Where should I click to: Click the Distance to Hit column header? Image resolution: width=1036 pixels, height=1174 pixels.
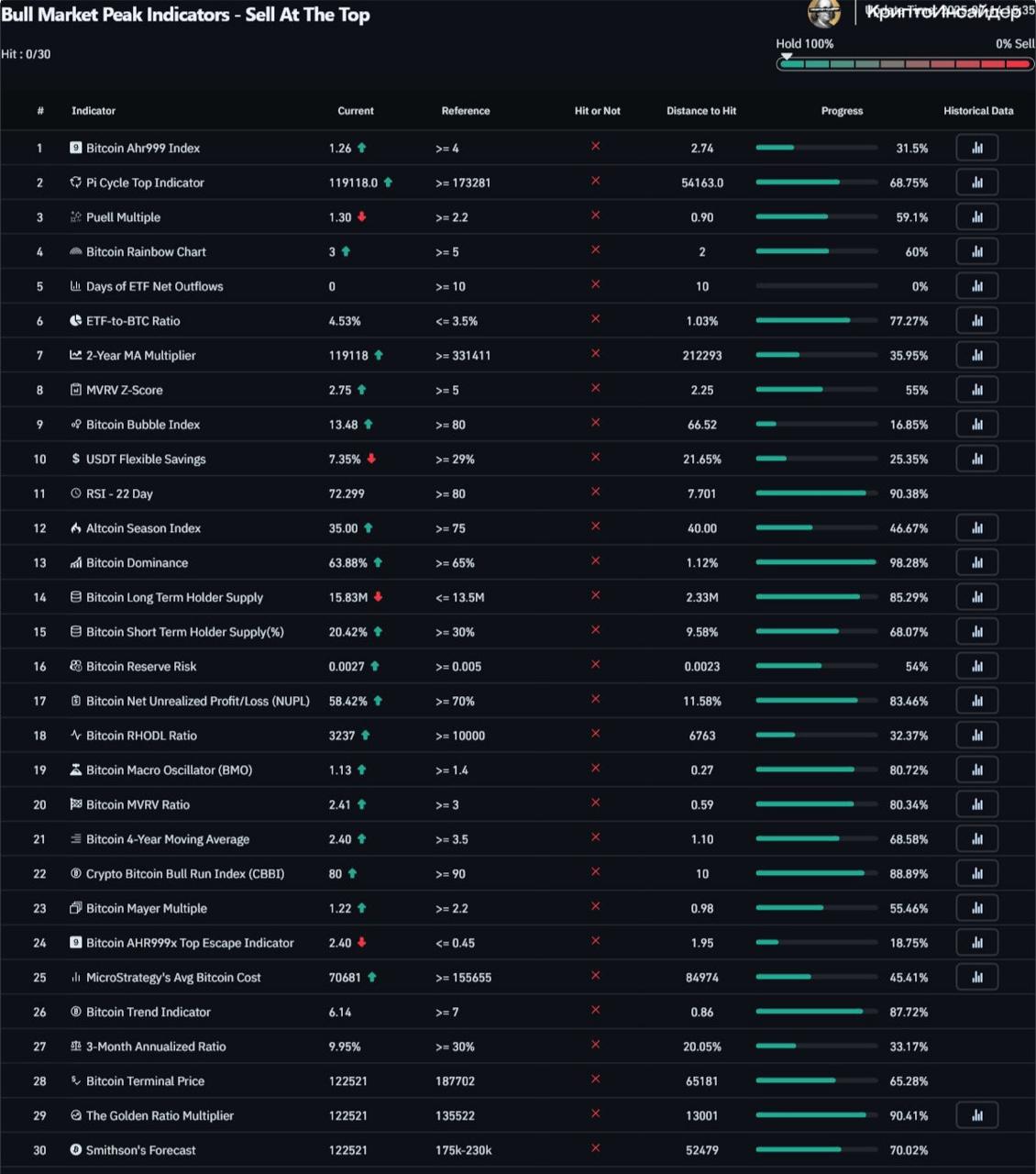pyautogui.click(x=701, y=111)
